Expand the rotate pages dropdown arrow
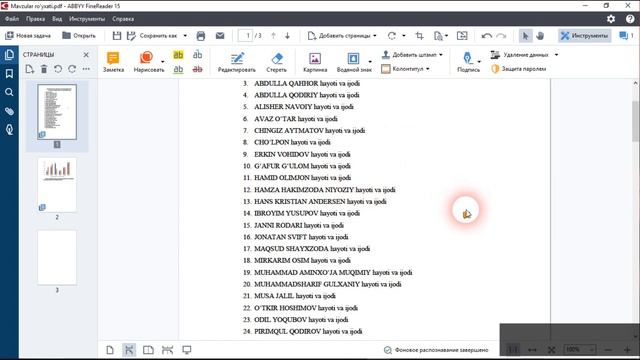Viewport: 640px width, 360px height. point(404,36)
